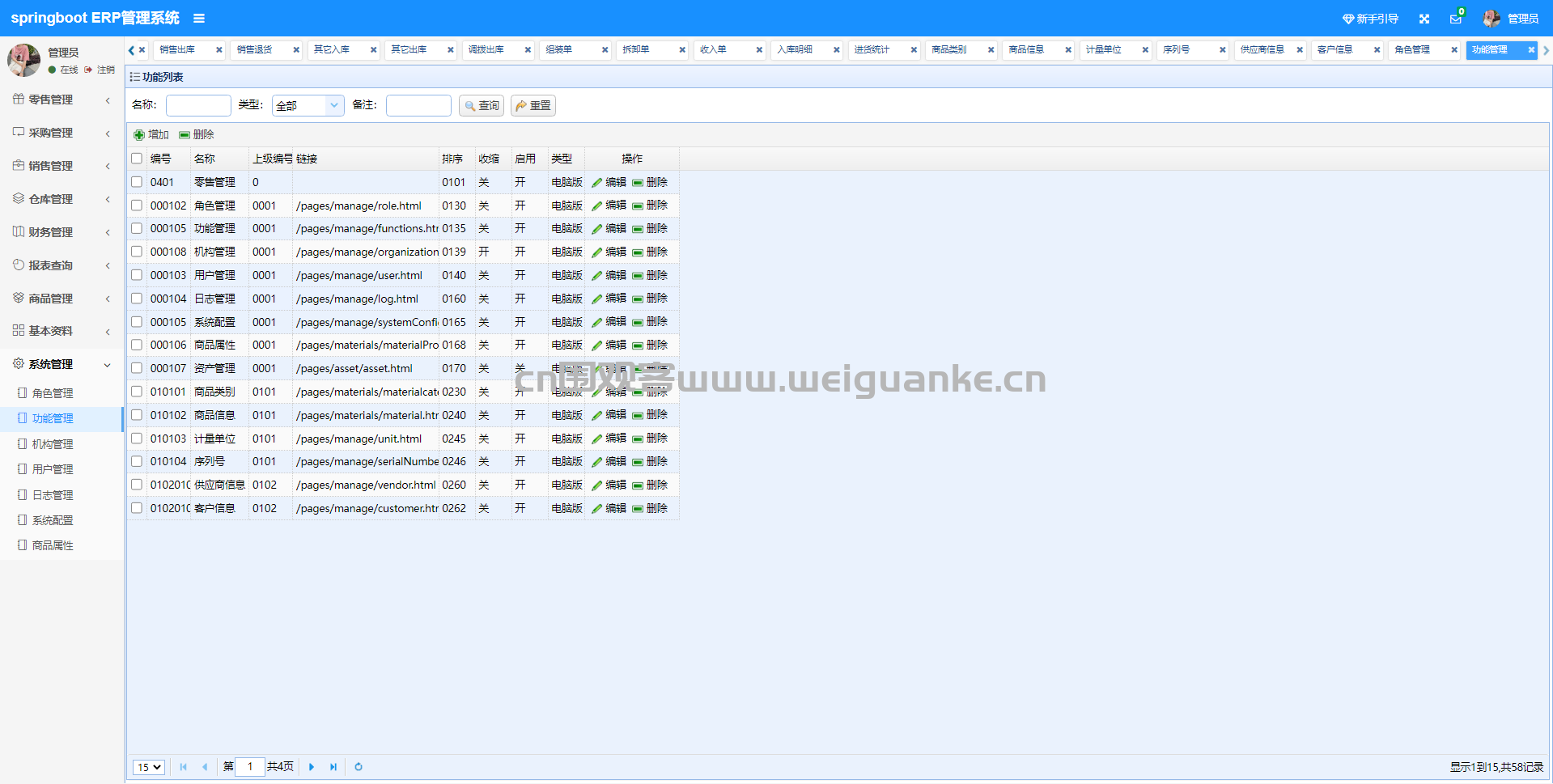This screenshot has height=784, width=1553.
Task: Edit the 计量单位 row
Action: [609, 439]
